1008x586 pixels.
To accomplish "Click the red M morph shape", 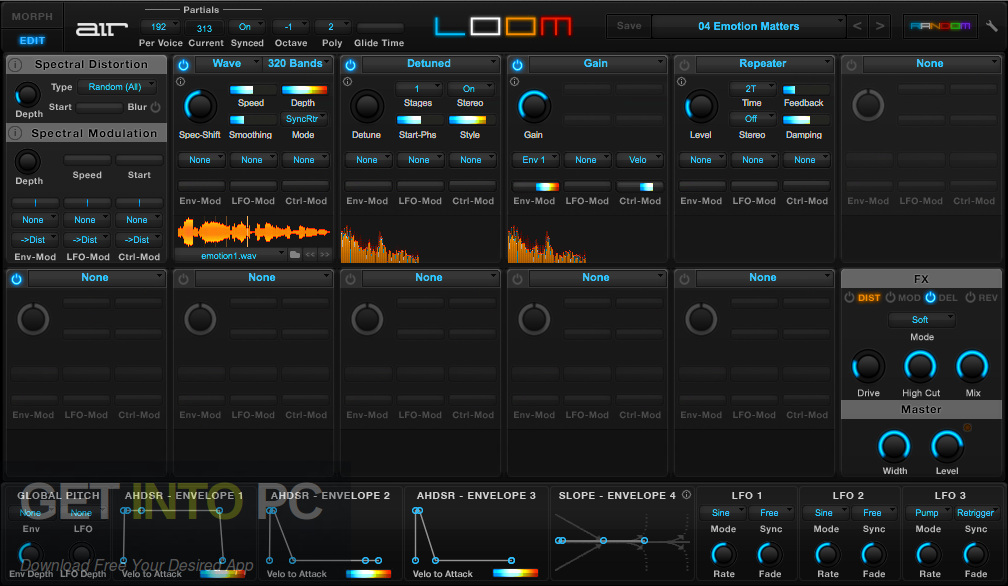I will pos(555,26).
